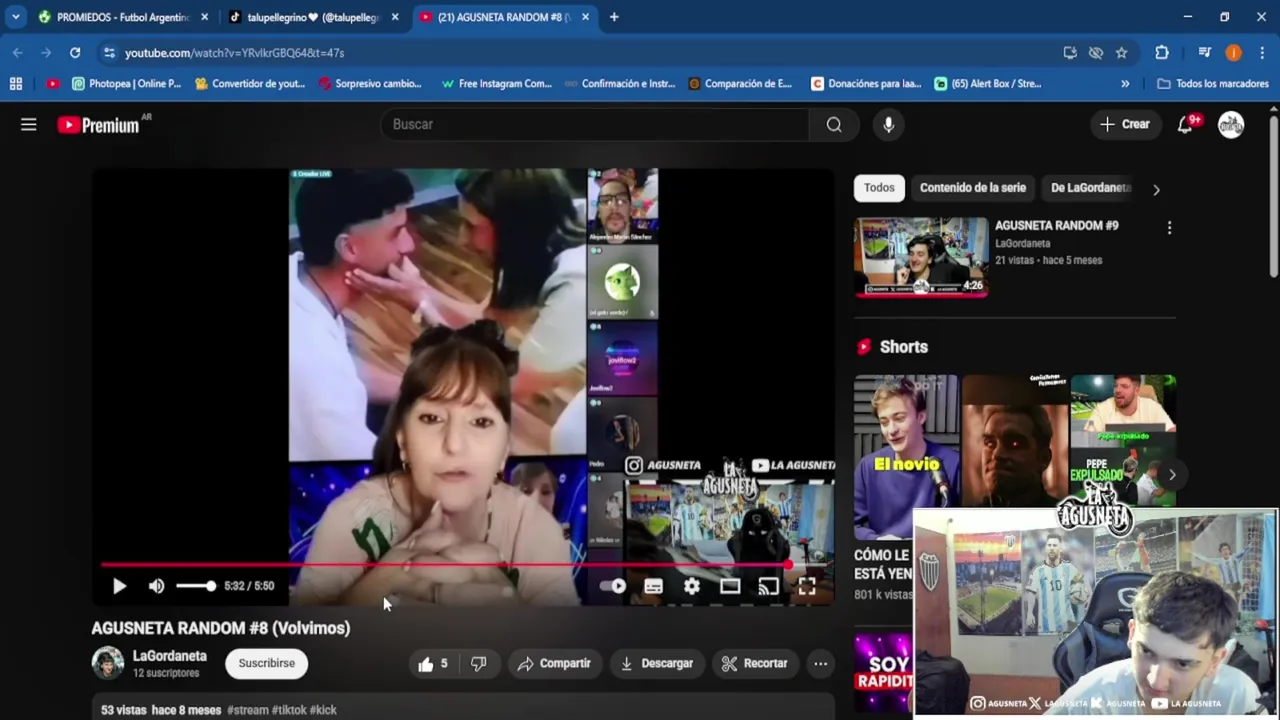Screen dimensions: 1280x720
Task: Click the Crear button
Action: 1125,124
